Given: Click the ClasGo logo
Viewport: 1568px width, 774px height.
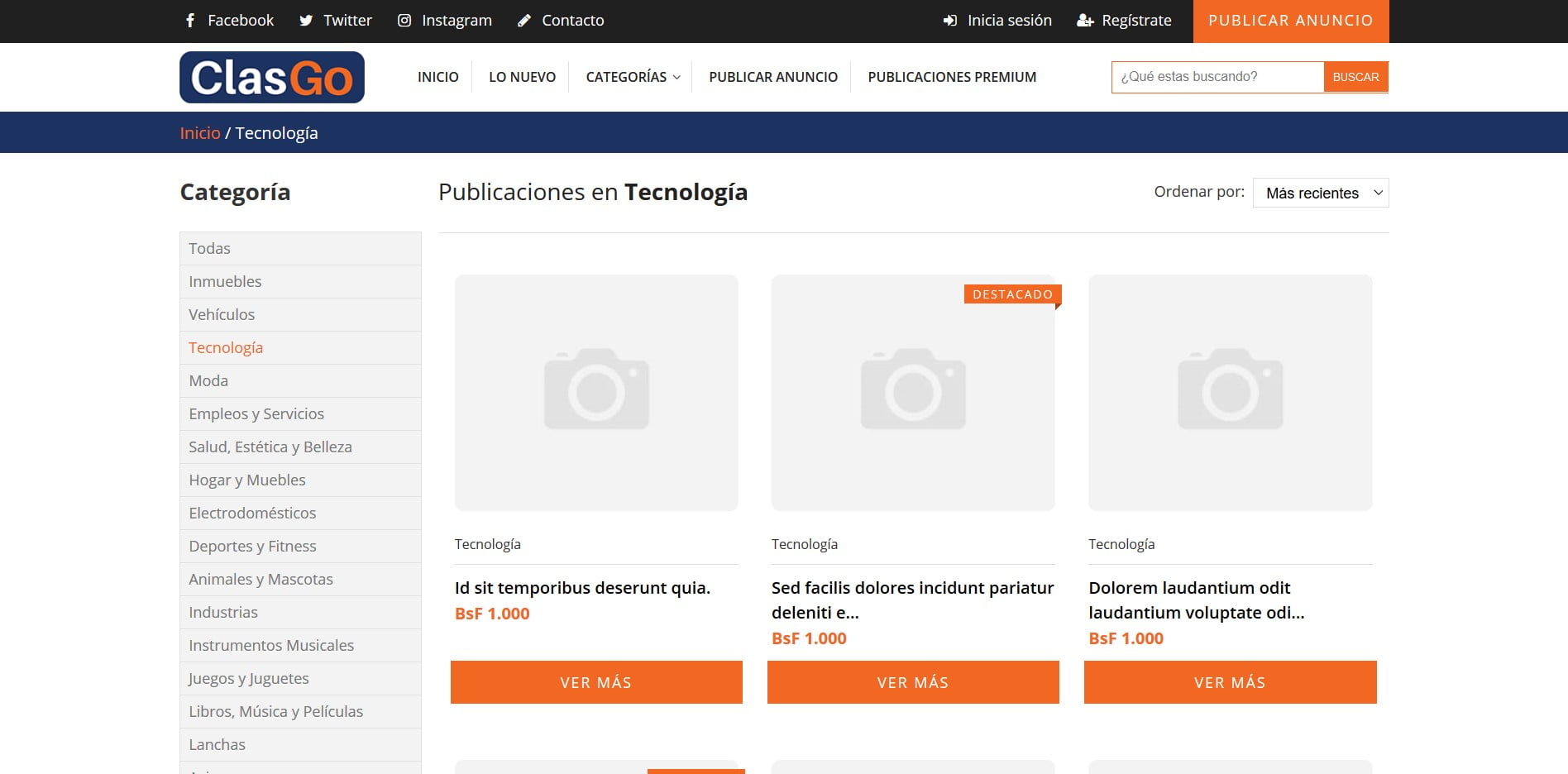Looking at the screenshot, I should [x=272, y=77].
